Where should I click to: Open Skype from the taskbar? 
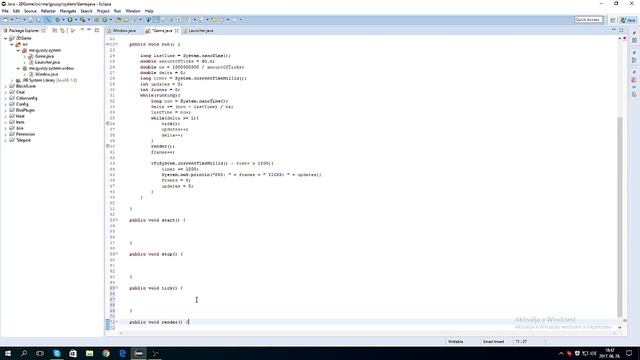57,353
